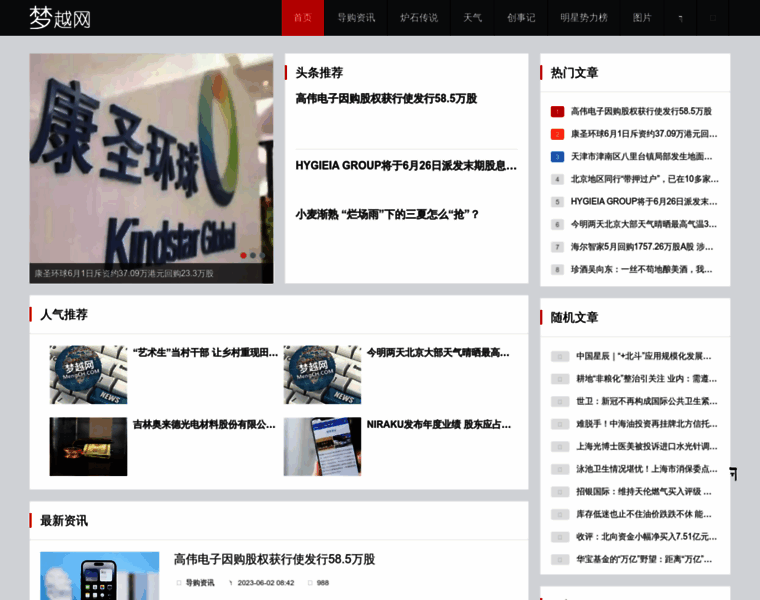Viewport: 760px width, 600px height.
Task: Open the random article 世卫：新冠不再构成国际公共卫生紧
Action: coord(647,401)
